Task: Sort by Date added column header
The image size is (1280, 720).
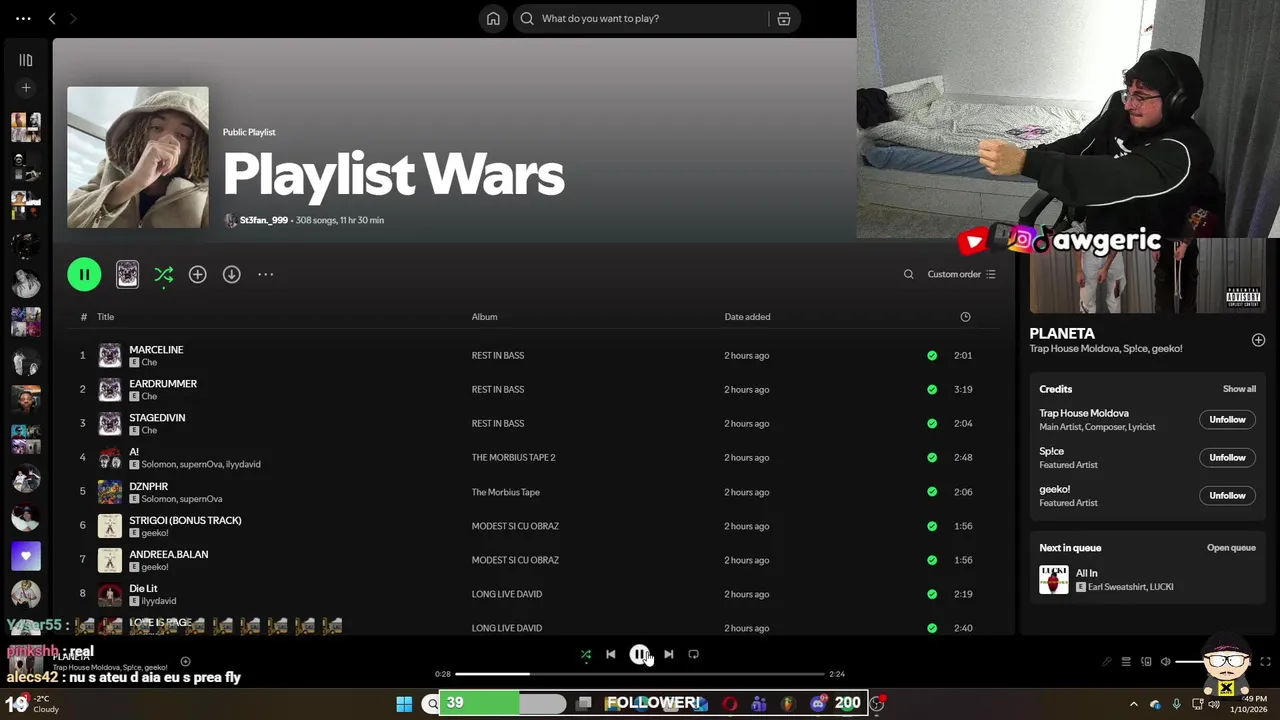Action: [x=747, y=317]
